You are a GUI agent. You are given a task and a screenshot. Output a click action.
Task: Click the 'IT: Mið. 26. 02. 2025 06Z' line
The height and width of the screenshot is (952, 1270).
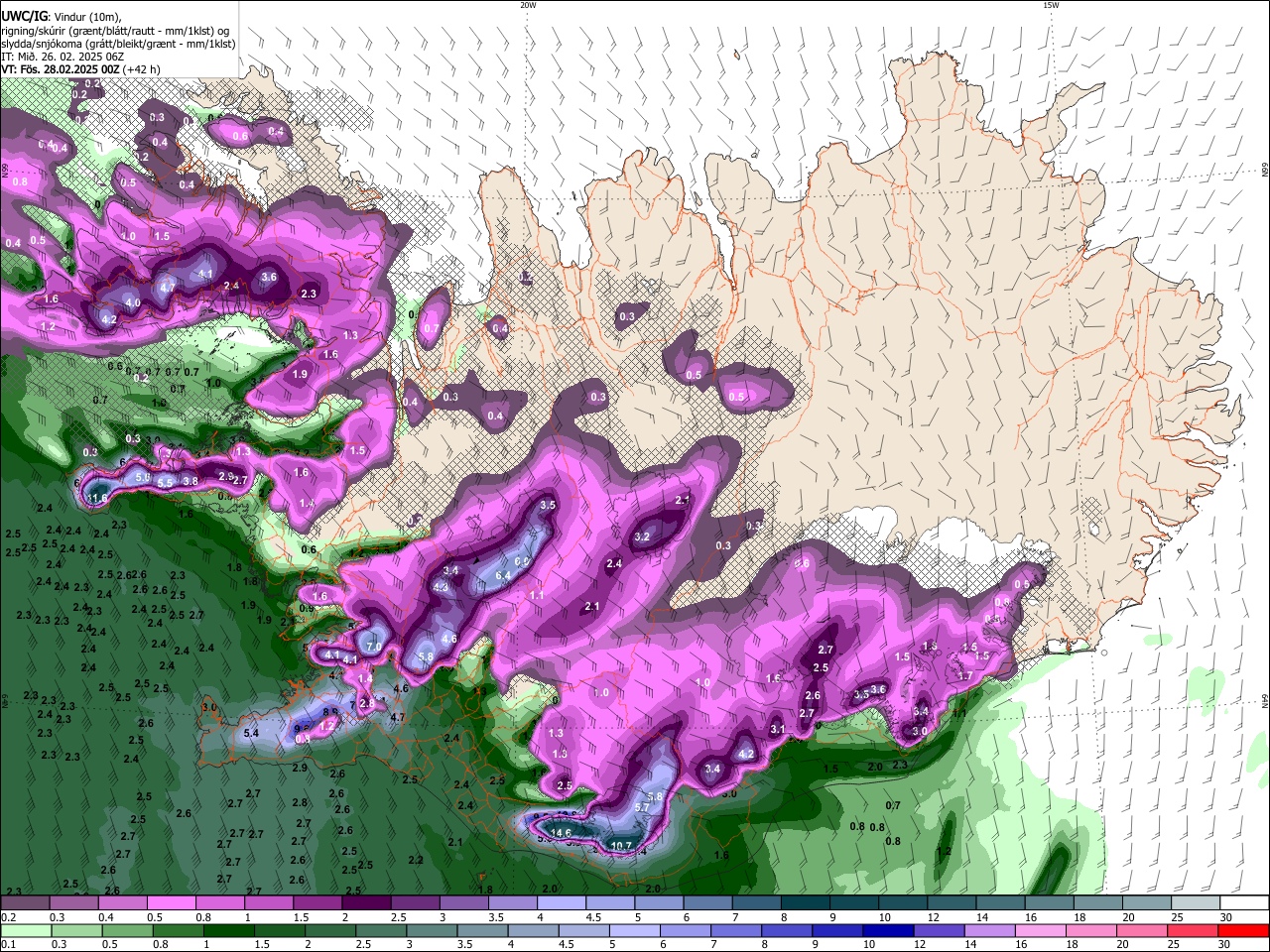tap(62, 57)
